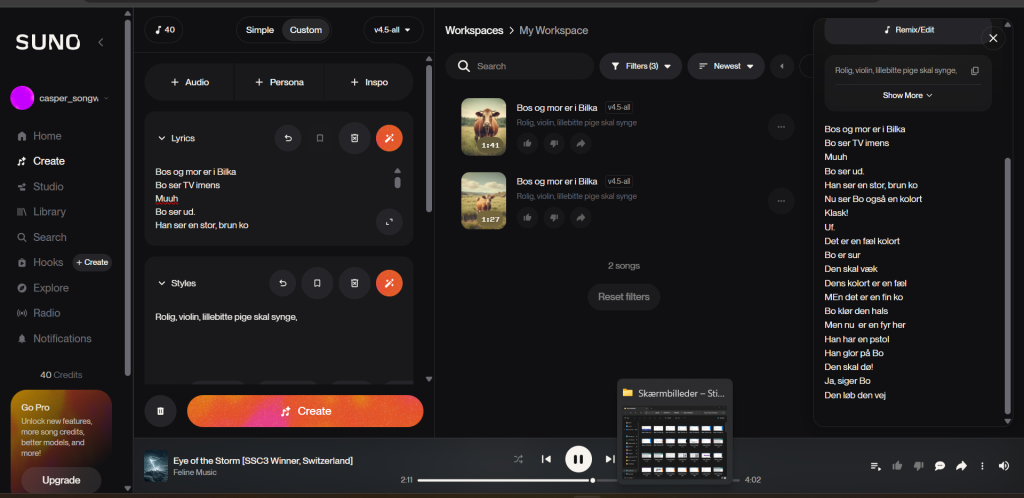Copy the style prompt in details panel
1024x498 pixels.
click(975, 71)
